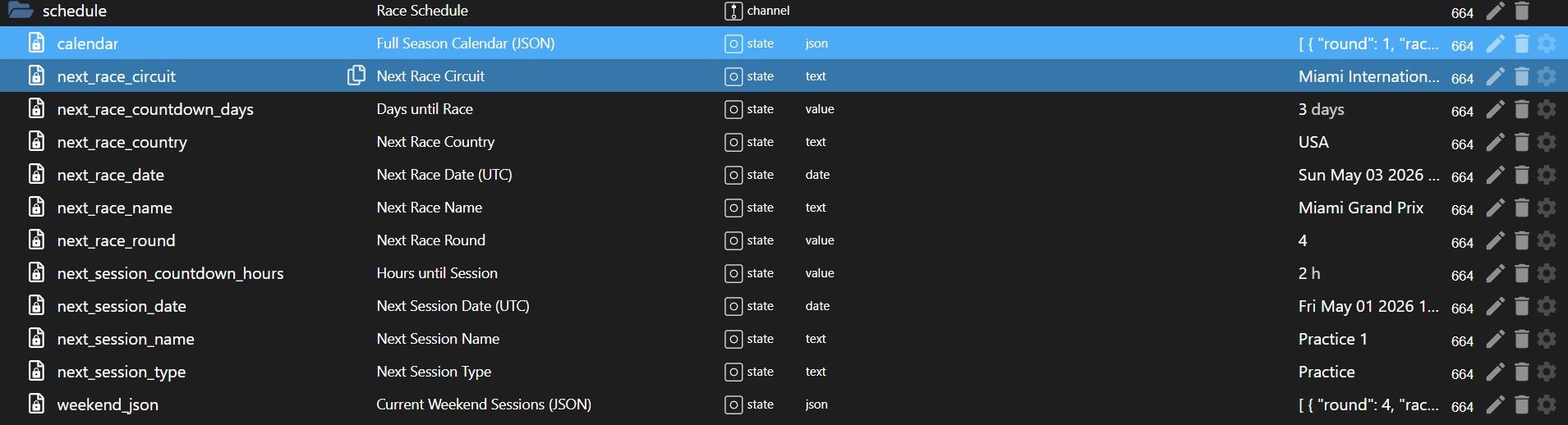Viewport: 1568px width, 425px height.
Task: Click the 'Practice 1' session name value
Action: tap(1332, 339)
